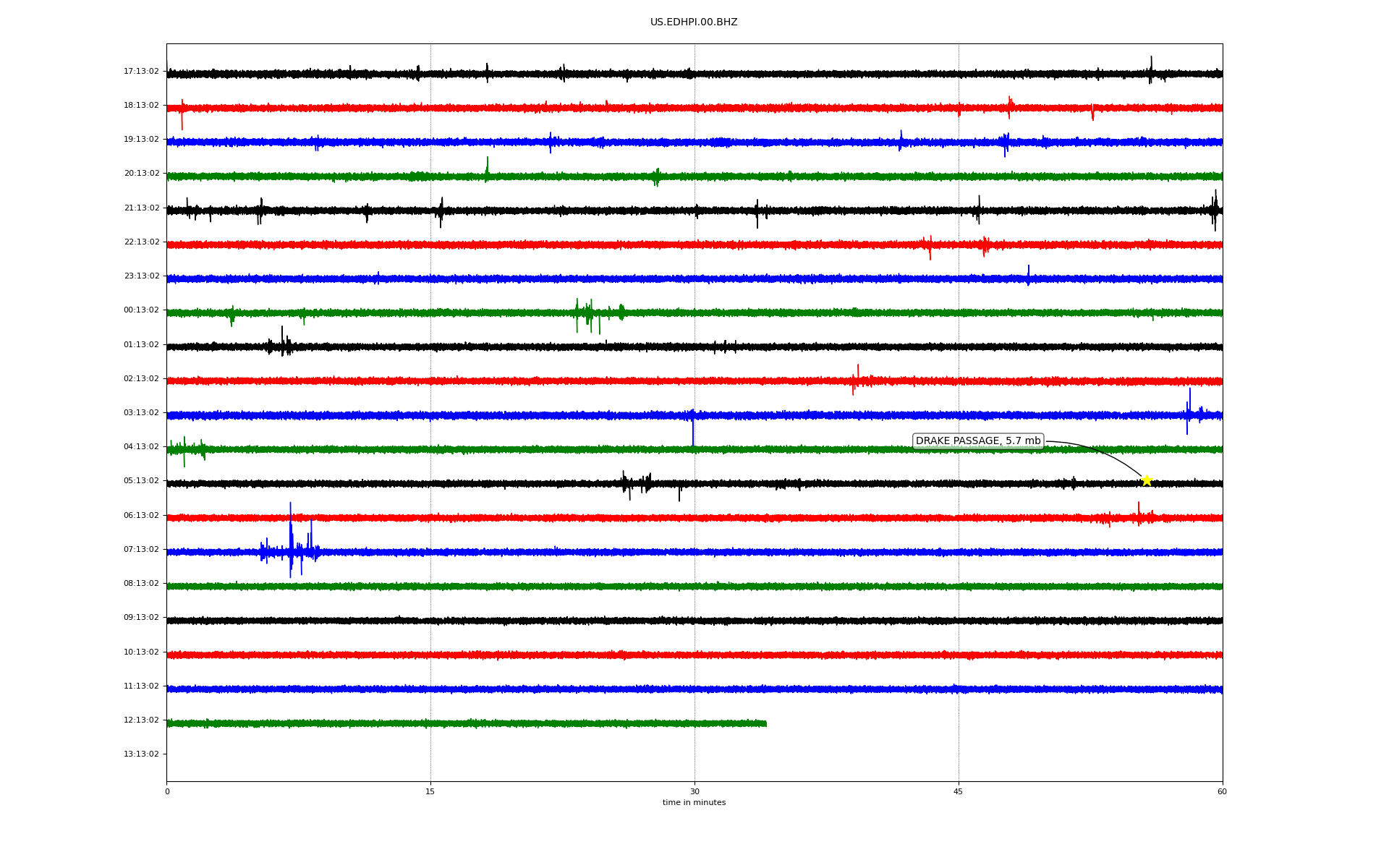Click the "time in minutes" axis label
The image size is (1389, 868).
click(694, 803)
